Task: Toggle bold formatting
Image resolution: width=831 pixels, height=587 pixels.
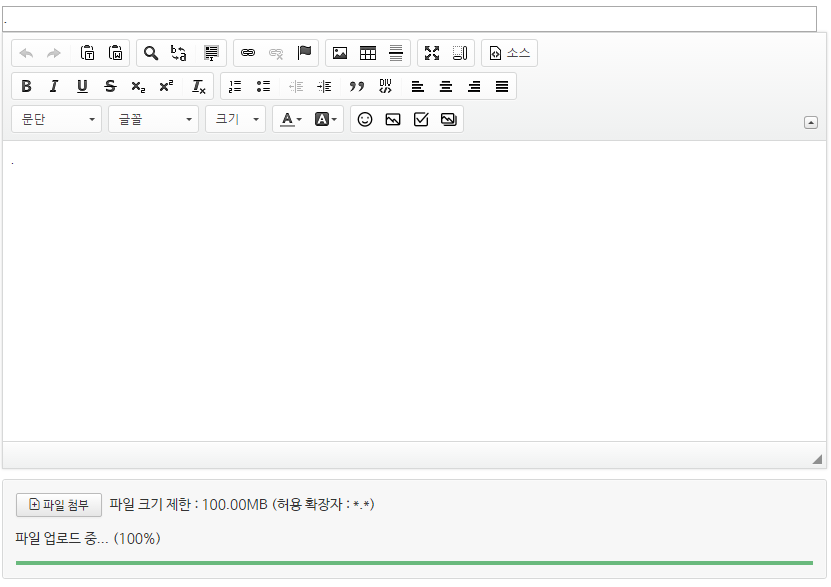Action: (26, 86)
